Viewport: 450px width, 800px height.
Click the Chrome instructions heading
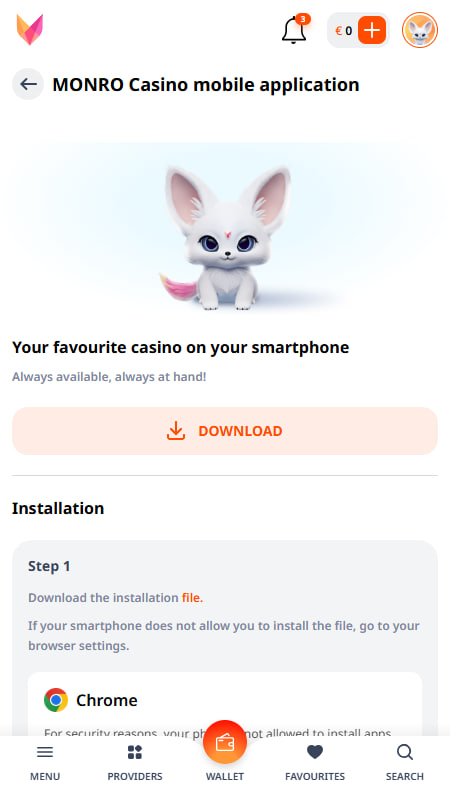(x=107, y=700)
